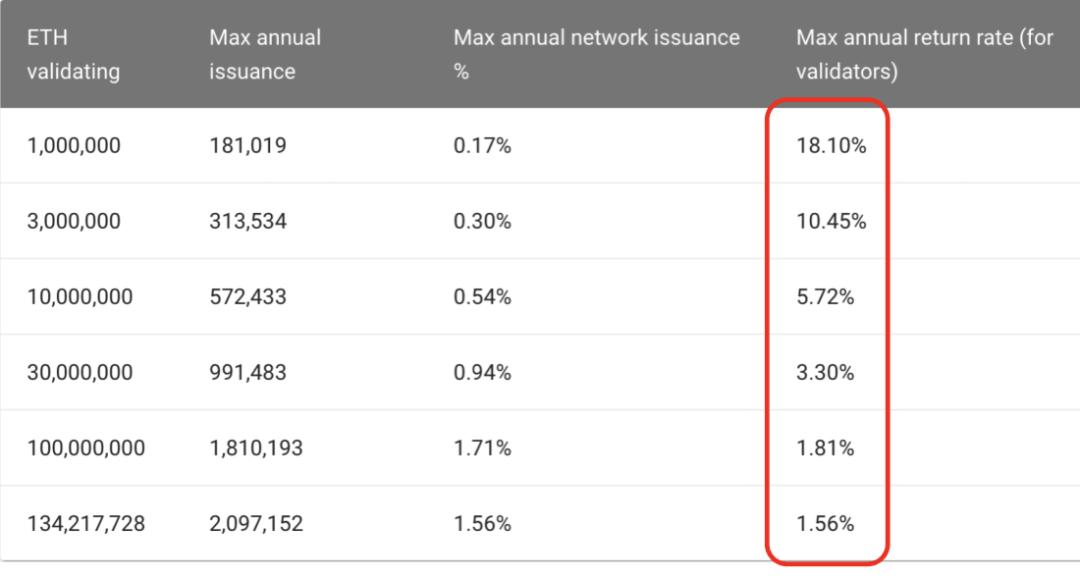The image size is (1080, 578).
Task: Click the Max annual network issuance % header
Action: click(596, 54)
